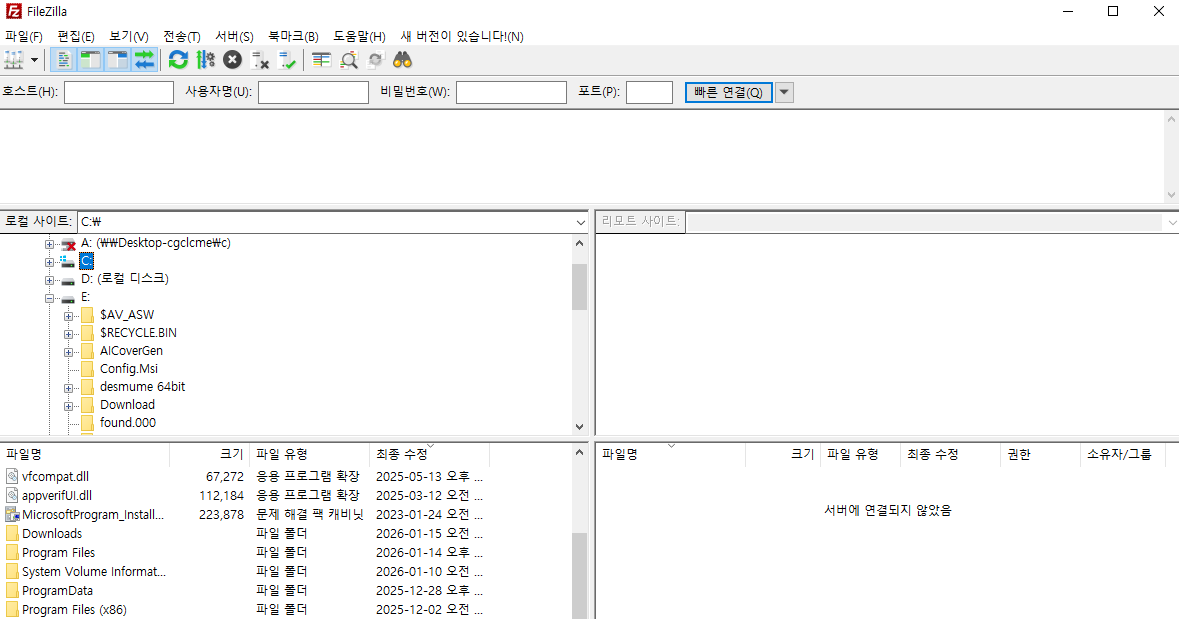1179x619 pixels.
Task: Refresh the file and folder lists
Action: tap(178, 60)
